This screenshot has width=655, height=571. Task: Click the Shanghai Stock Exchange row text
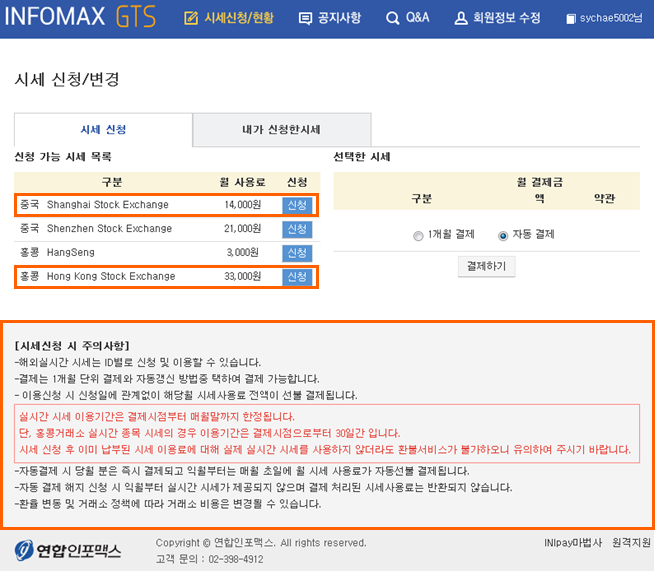coord(107,205)
